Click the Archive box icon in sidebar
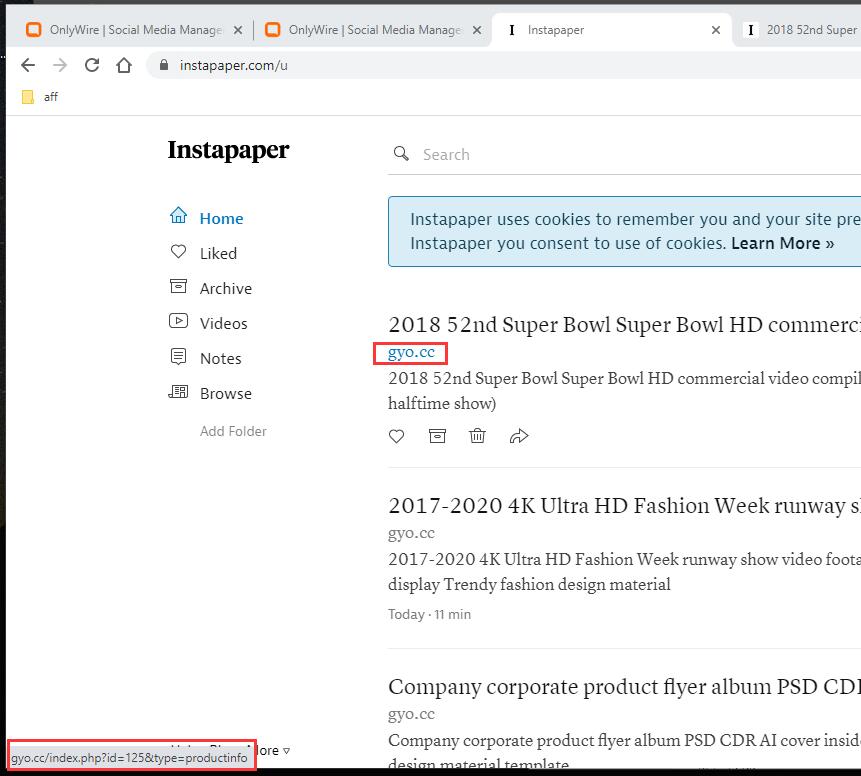Viewport: 861px width, 776px height. pyautogui.click(x=178, y=286)
